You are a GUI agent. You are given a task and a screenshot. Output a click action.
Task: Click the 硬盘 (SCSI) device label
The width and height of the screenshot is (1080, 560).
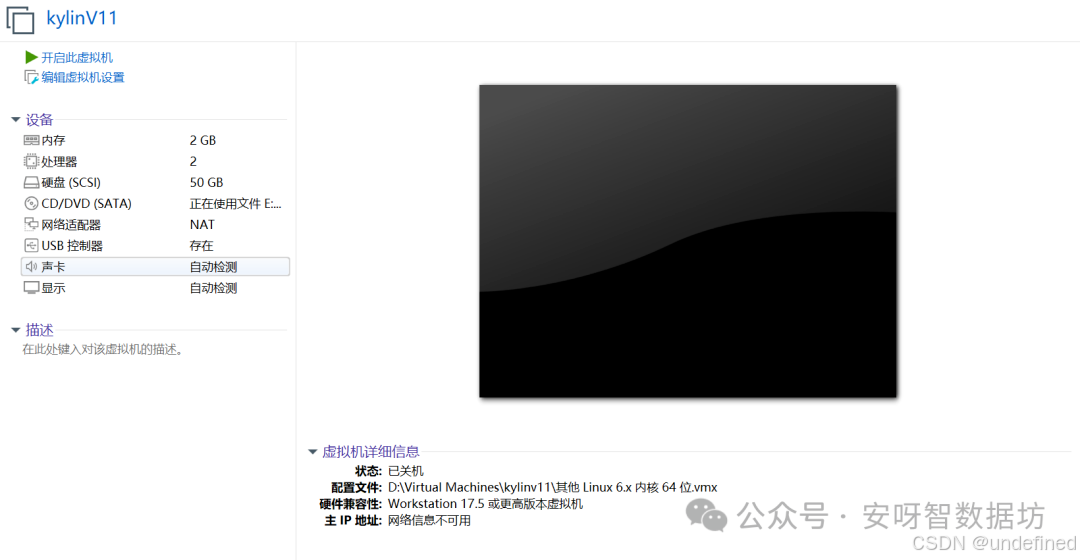click(x=71, y=183)
